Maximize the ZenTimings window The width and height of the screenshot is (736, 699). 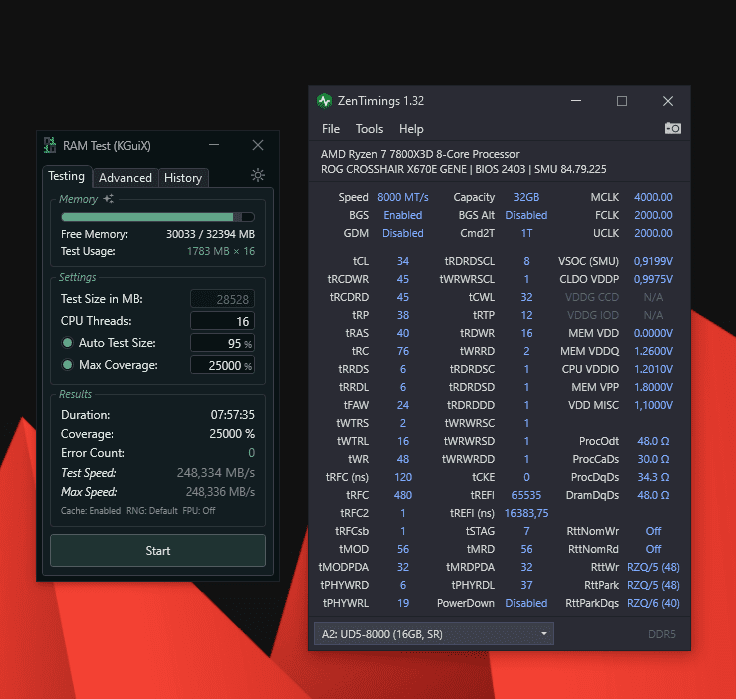pyautogui.click(x=621, y=101)
